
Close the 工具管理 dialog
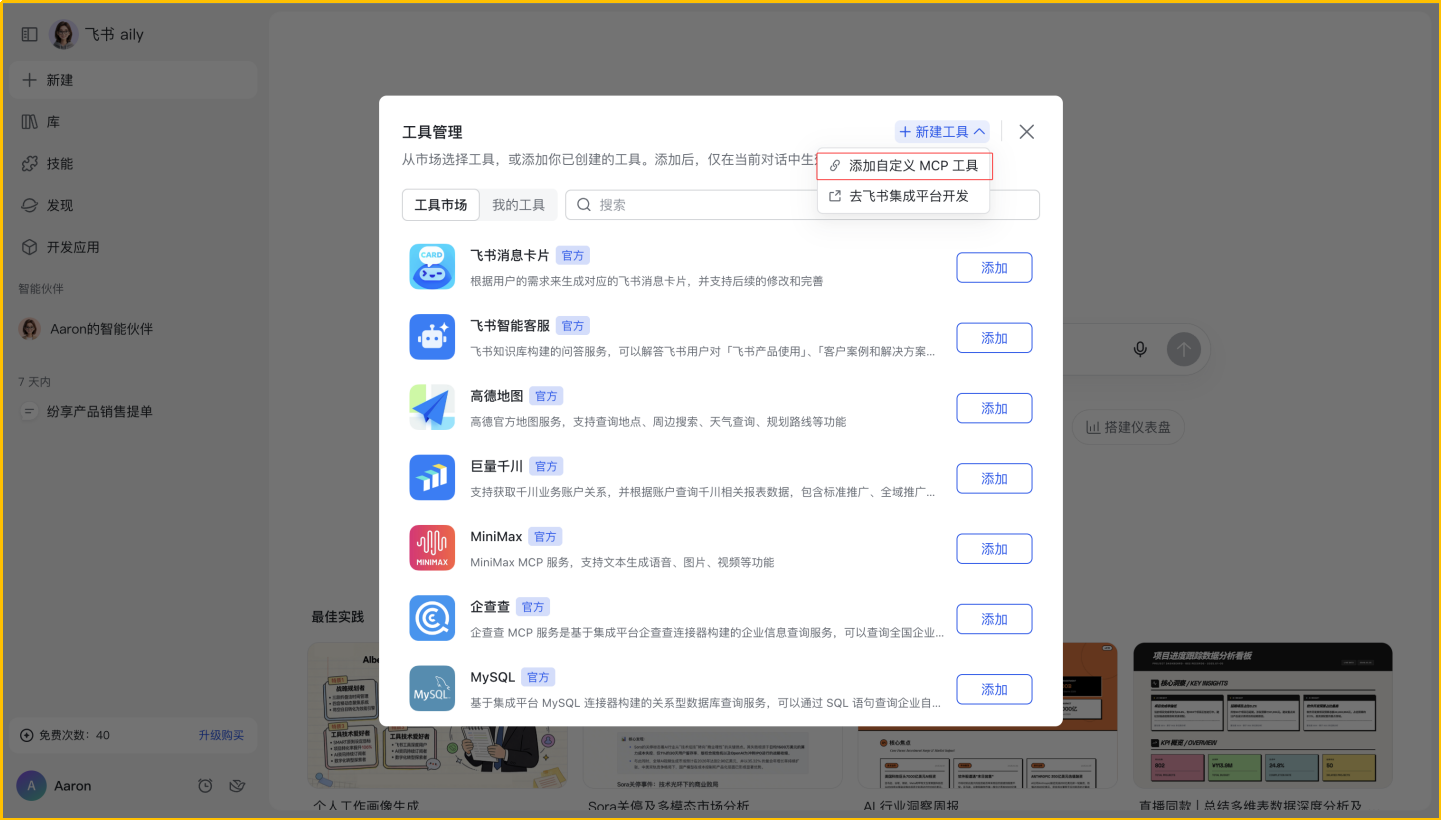click(1026, 132)
